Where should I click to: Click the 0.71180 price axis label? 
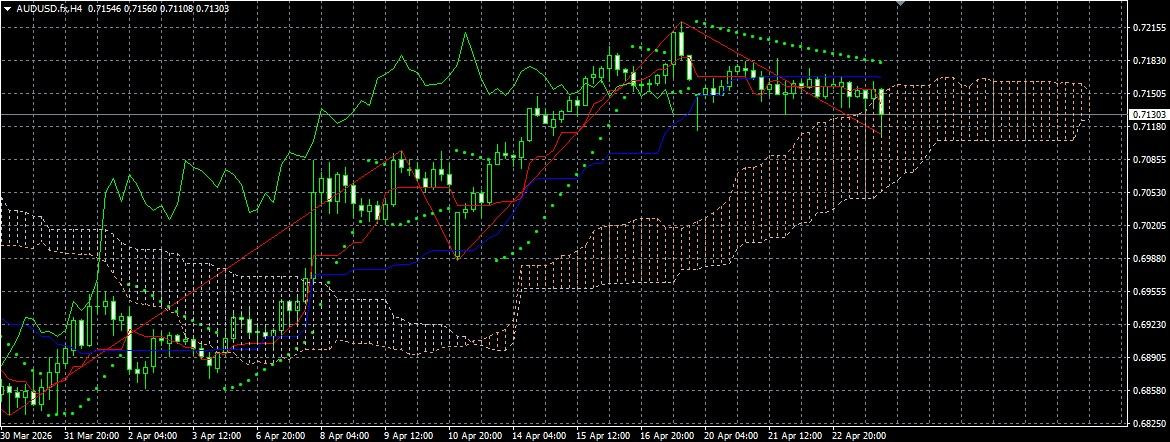click(1148, 127)
